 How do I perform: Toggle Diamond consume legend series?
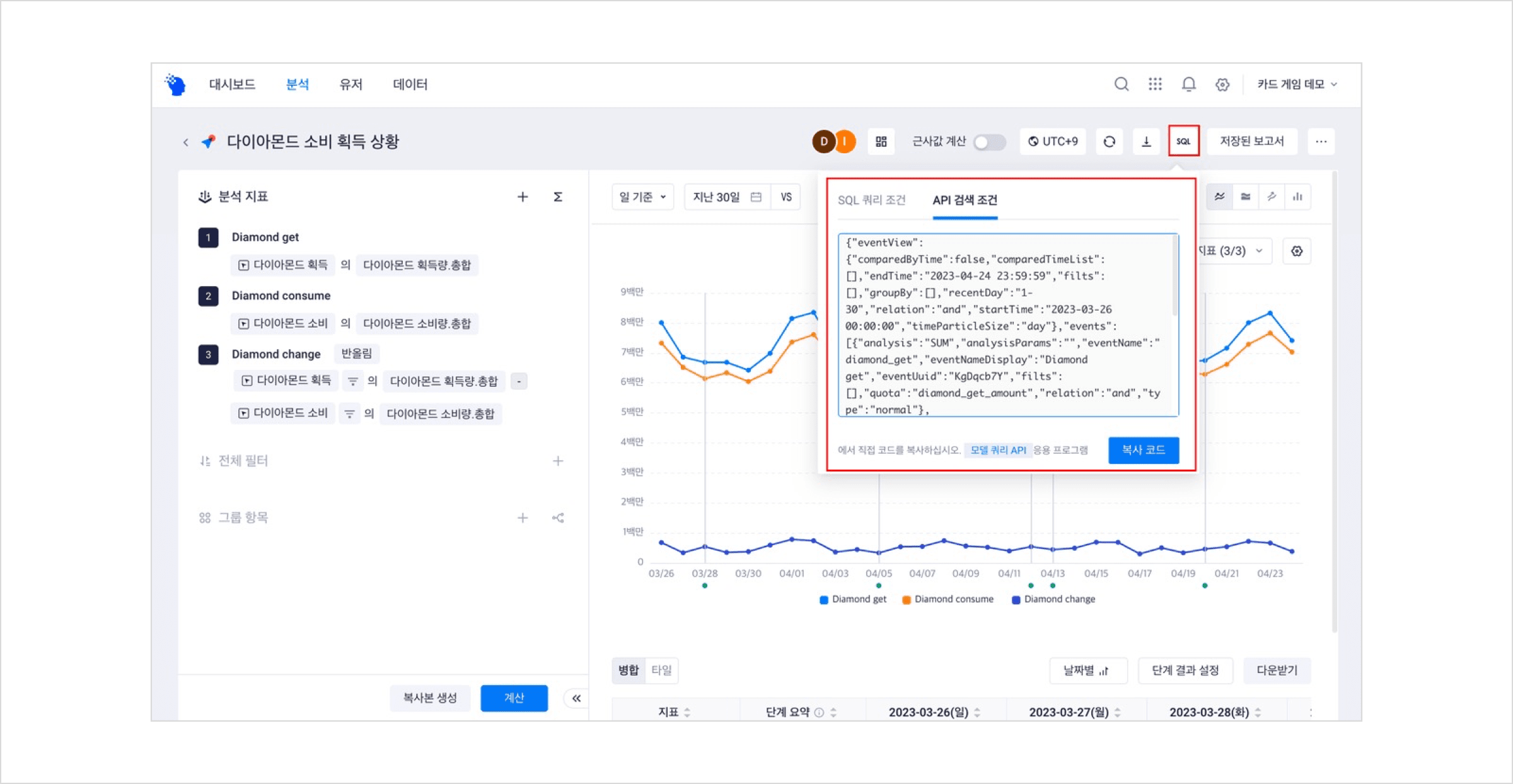948,599
